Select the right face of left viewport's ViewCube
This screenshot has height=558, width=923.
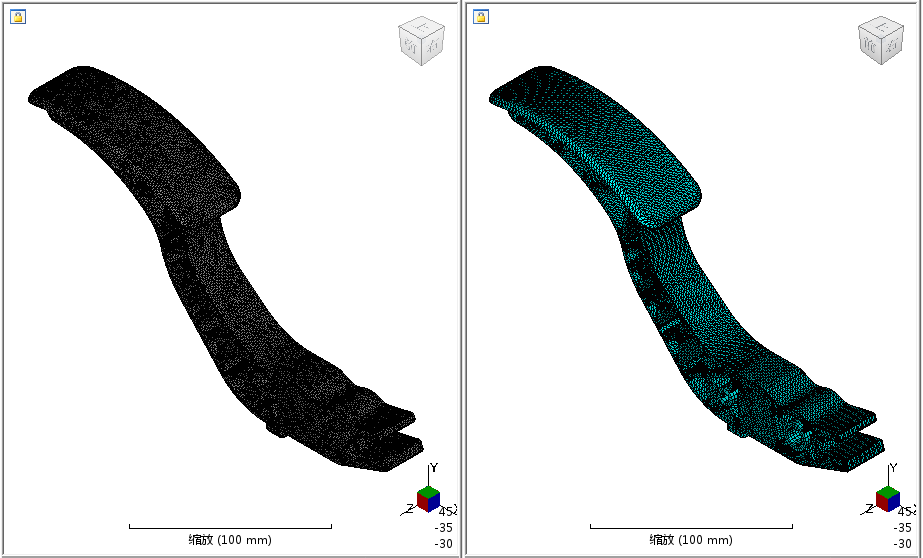click(434, 46)
